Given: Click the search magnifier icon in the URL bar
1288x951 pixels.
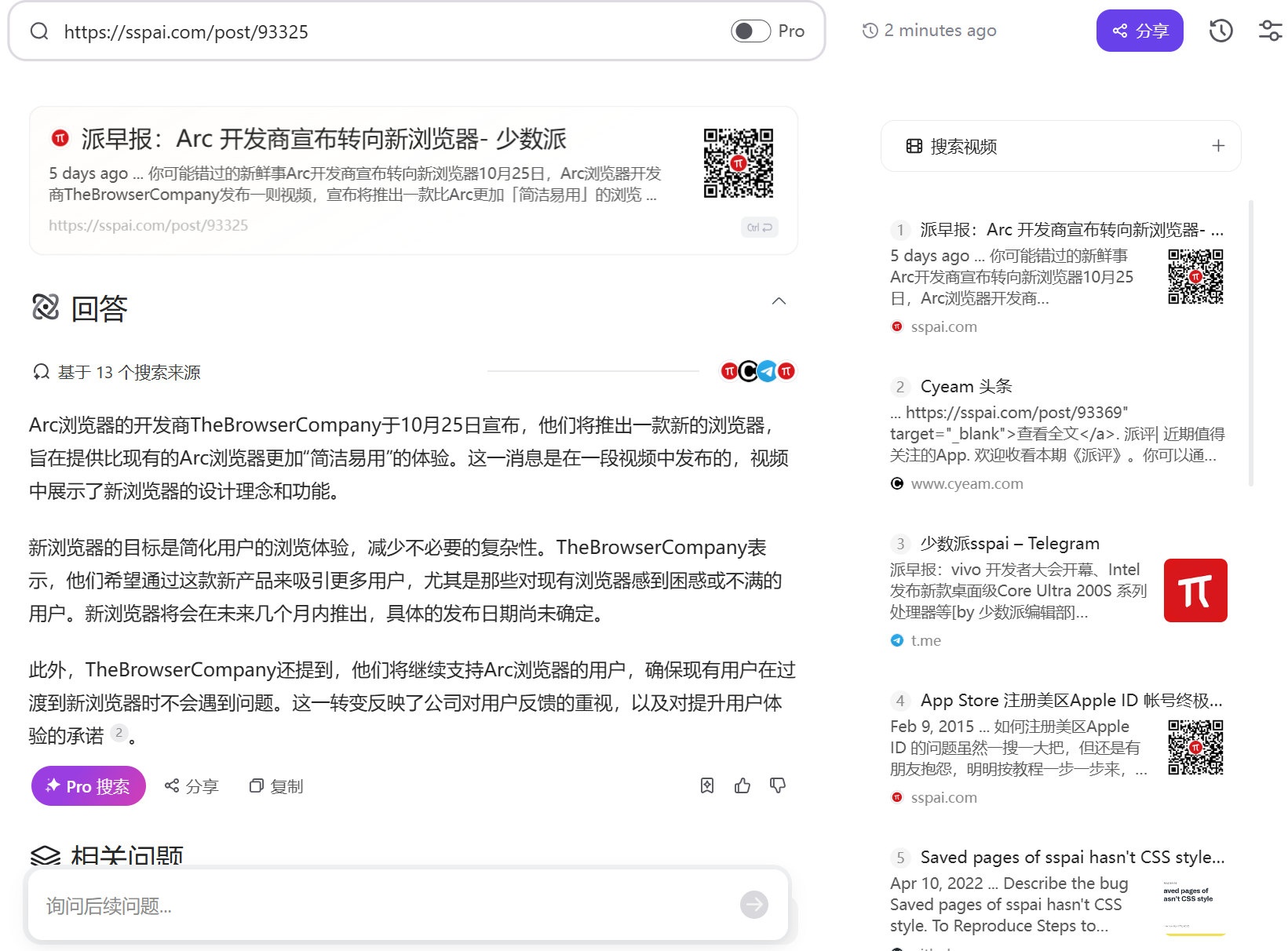Looking at the screenshot, I should [x=39, y=31].
